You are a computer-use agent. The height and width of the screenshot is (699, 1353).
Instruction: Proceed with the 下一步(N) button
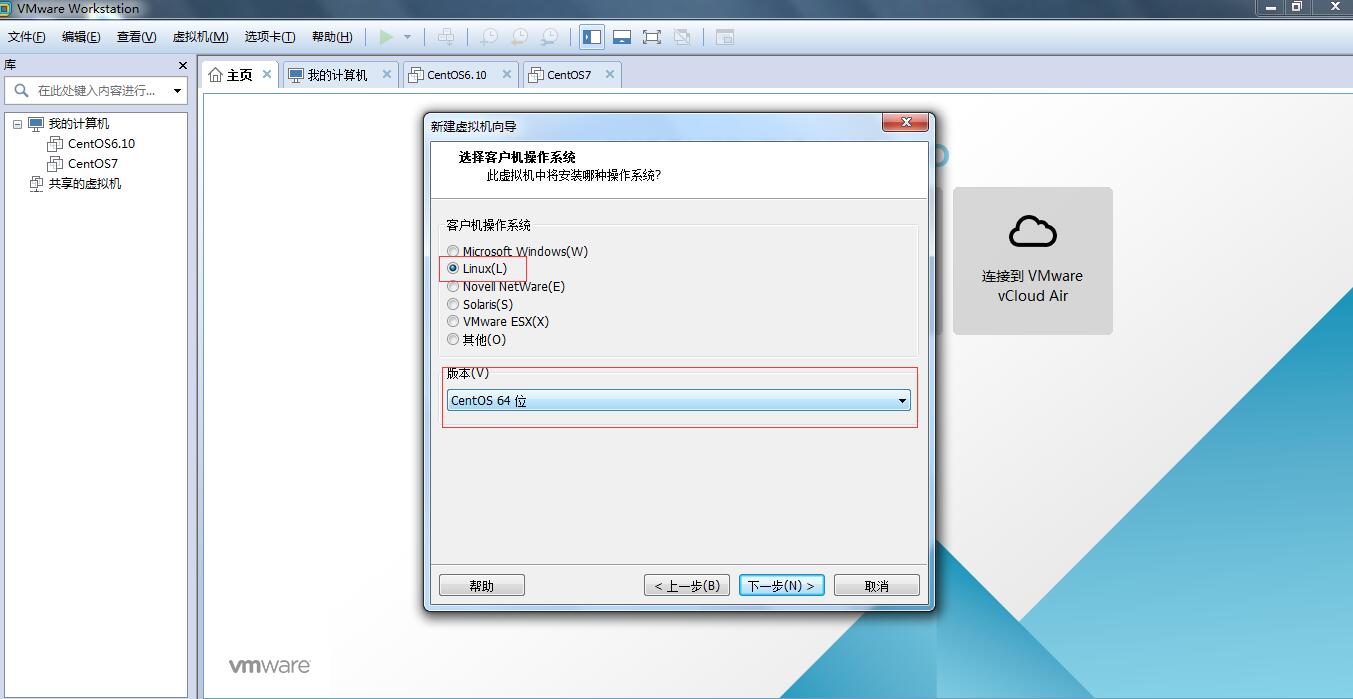(x=782, y=586)
